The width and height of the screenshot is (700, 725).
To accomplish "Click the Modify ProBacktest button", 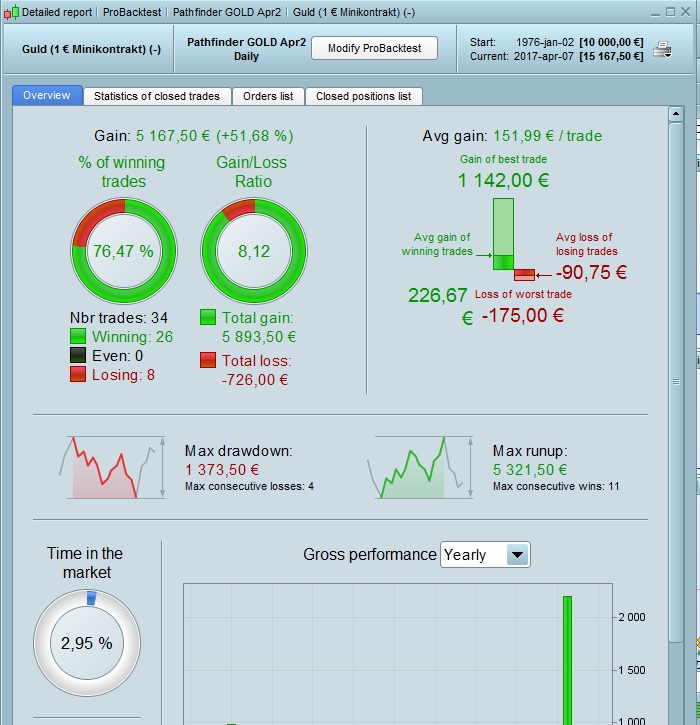I will [x=375, y=48].
